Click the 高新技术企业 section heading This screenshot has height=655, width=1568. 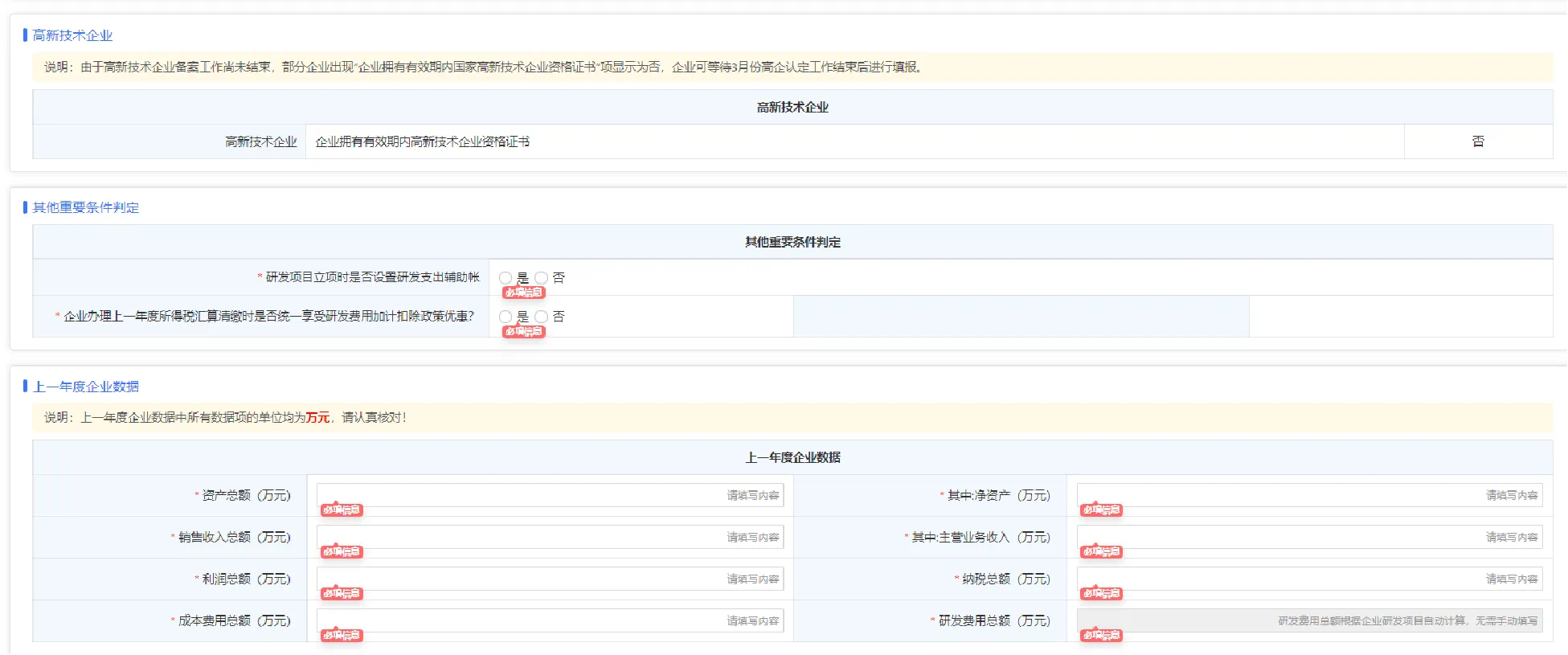click(x=72, y=35)
